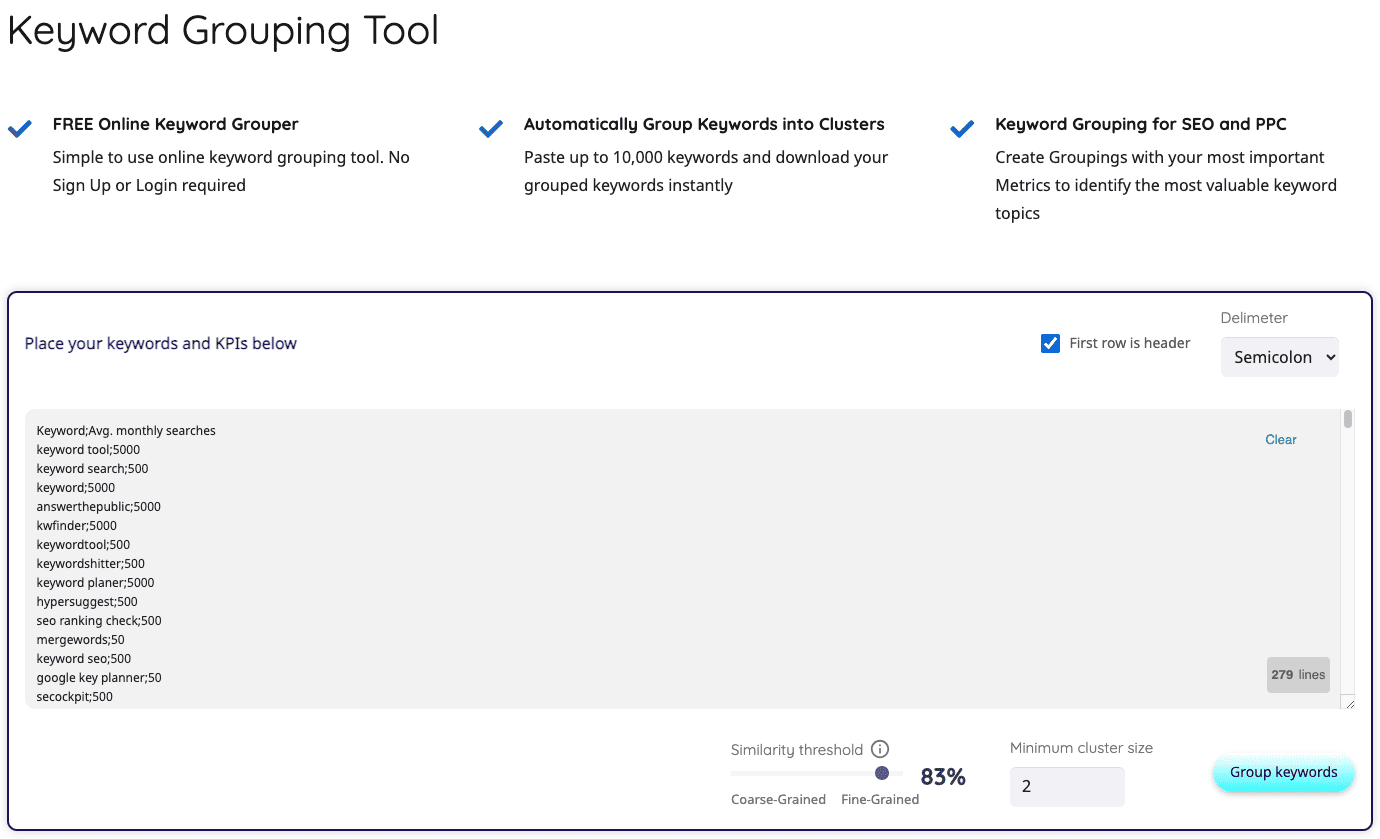Click the 'answerthepublic;5000' line
Screen dimensions: 1380x839
98,507
